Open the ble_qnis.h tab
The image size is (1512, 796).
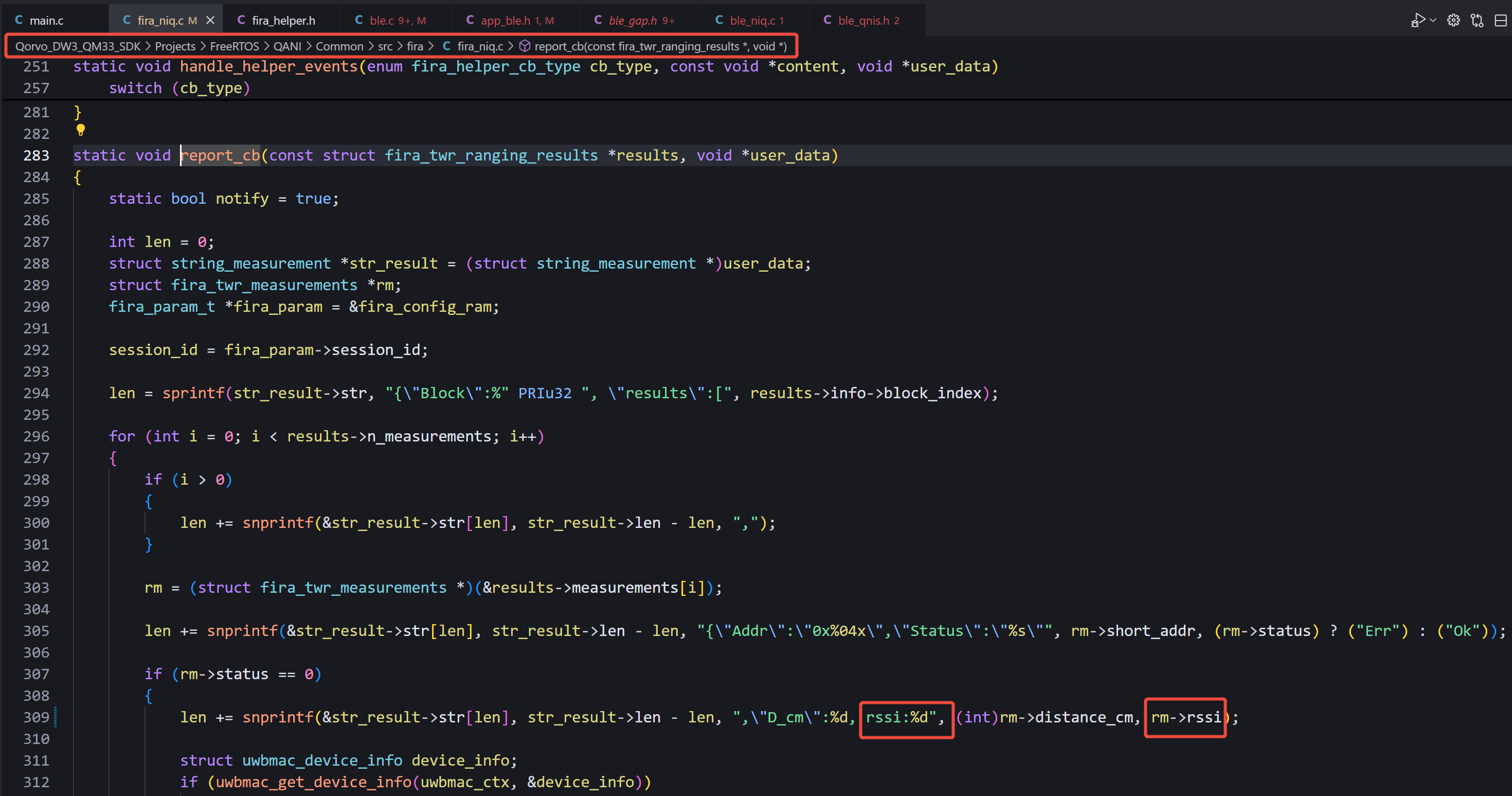coord(863,21)
